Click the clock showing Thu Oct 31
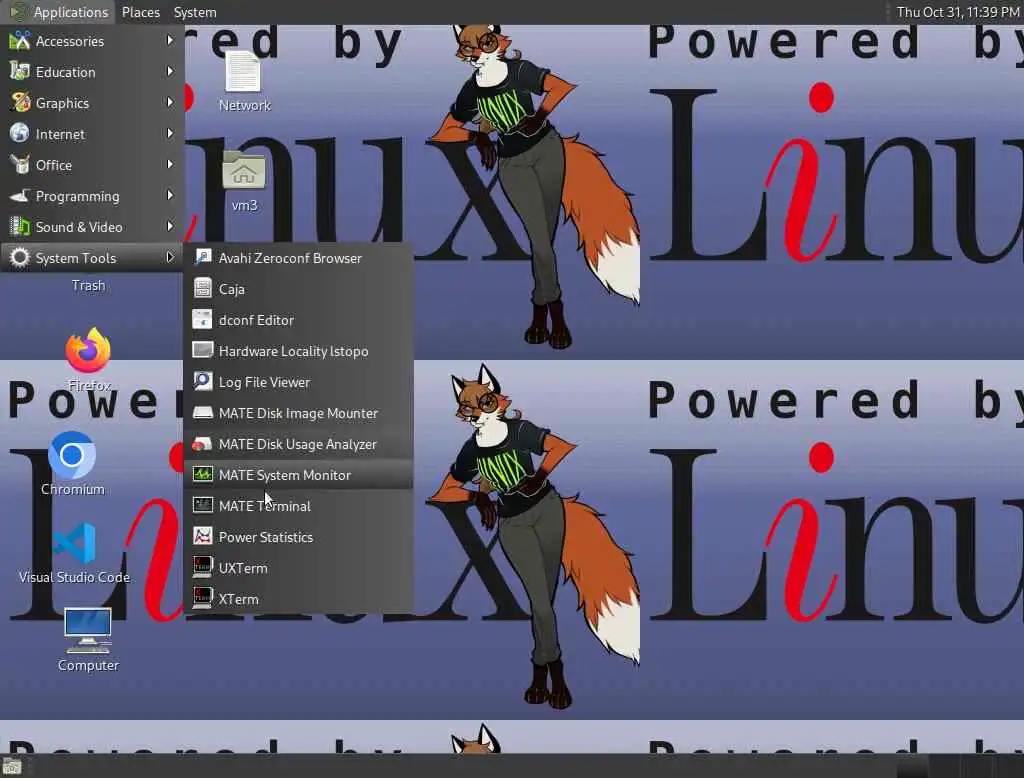The image size is (1024, 778). click(957, 12)
